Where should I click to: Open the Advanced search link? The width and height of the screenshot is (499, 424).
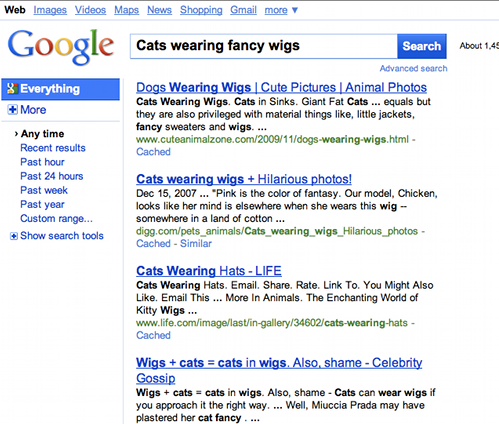(413, 68)
